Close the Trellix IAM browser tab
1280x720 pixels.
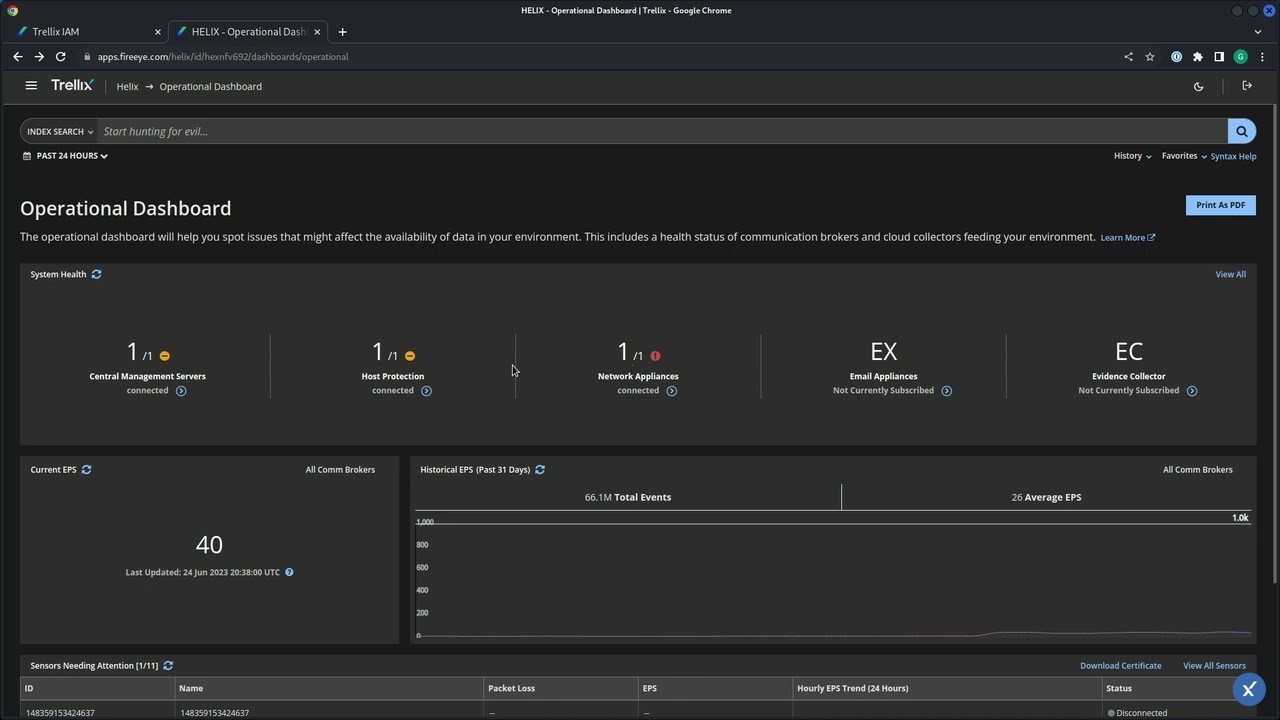[157, 32]
